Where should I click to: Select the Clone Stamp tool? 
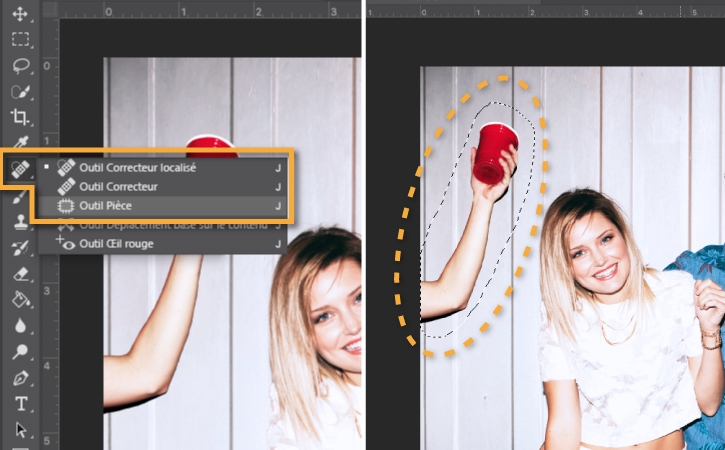coord(20,222)
